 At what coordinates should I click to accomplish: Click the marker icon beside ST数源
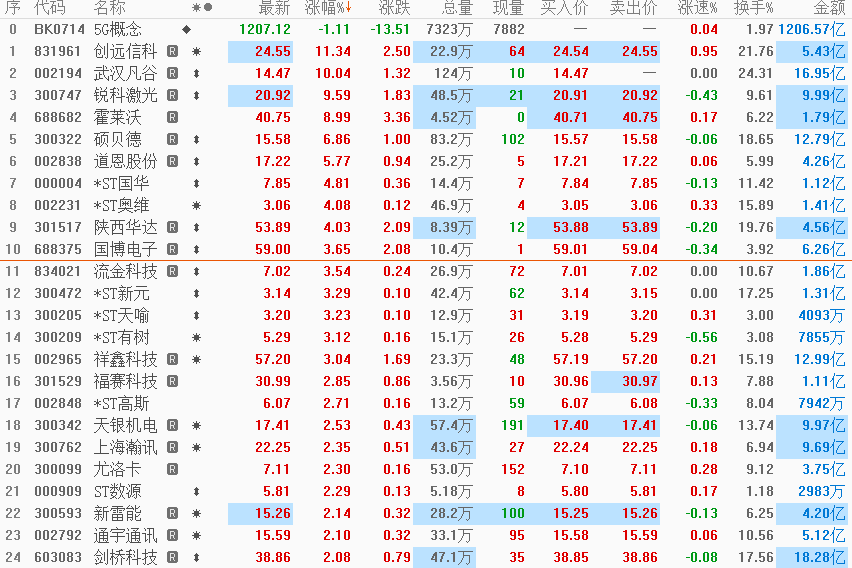click(197, 491)
